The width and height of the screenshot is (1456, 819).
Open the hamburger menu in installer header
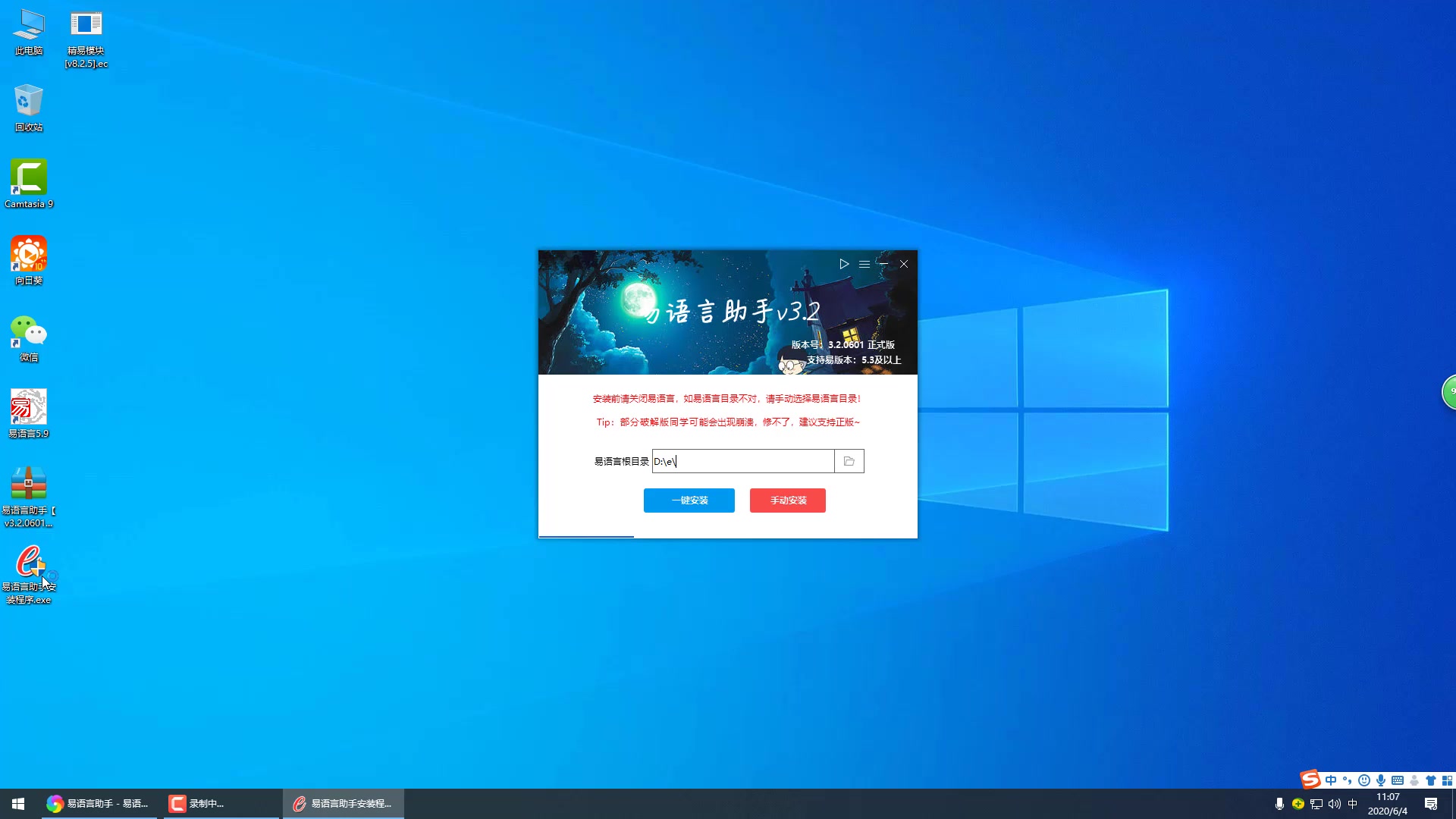tap(864, 264)
